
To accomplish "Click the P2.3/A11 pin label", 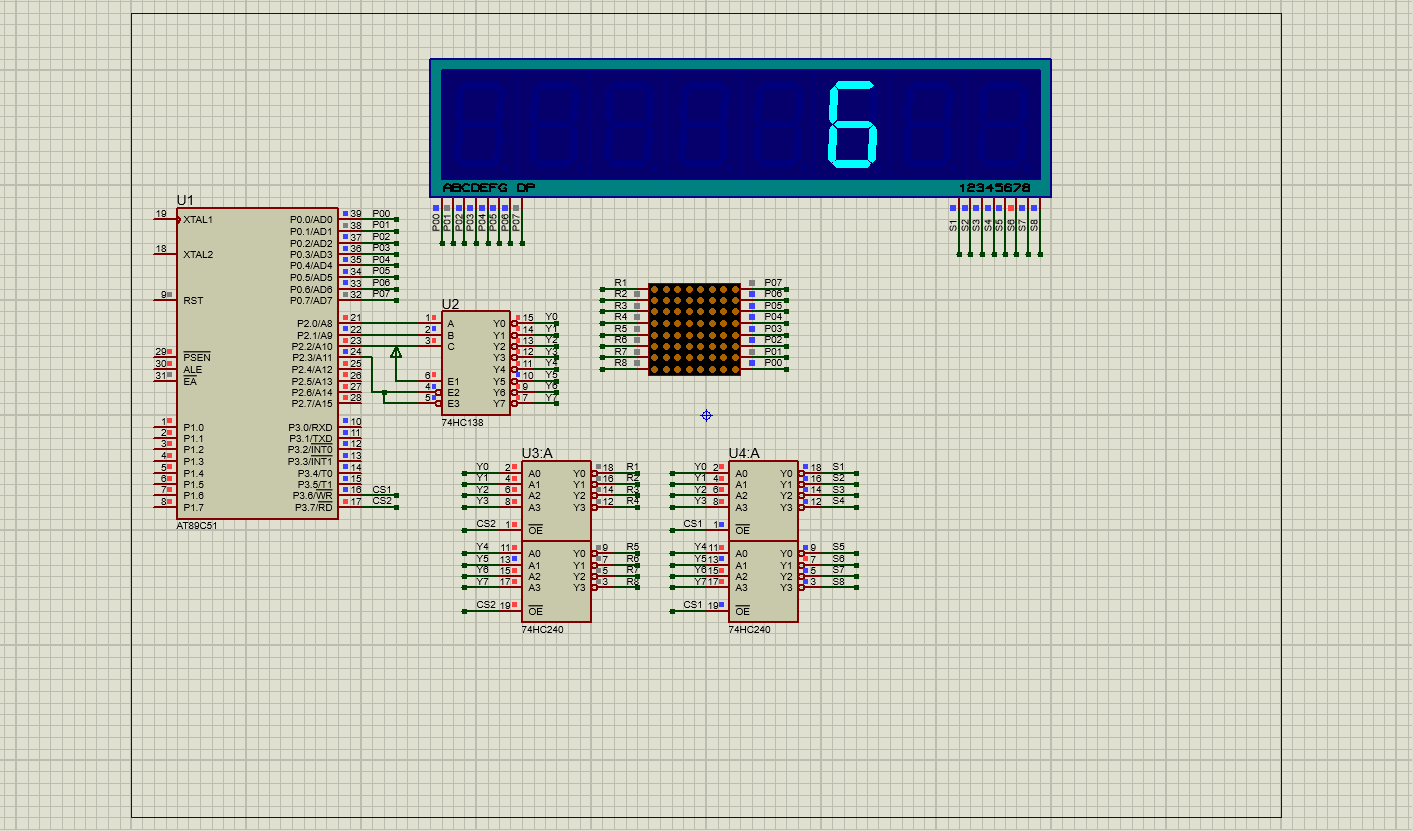I will 313,357.
